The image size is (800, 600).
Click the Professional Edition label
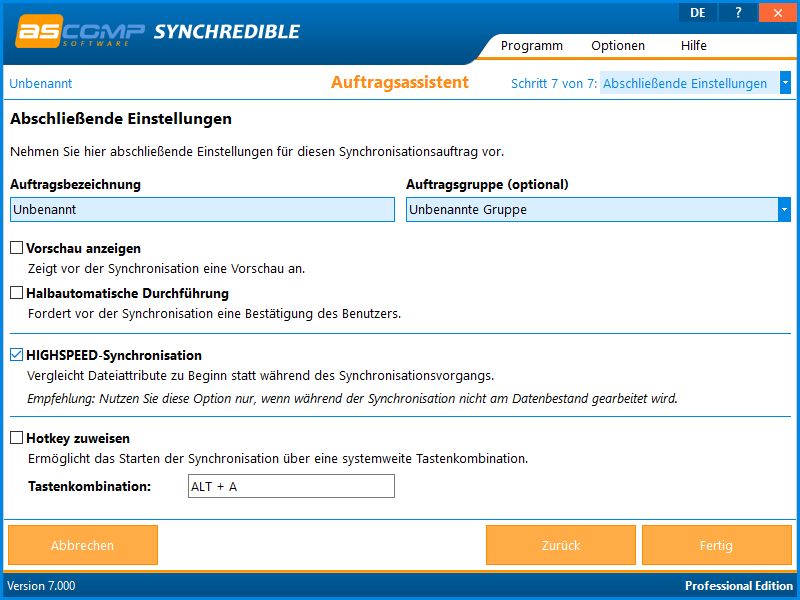(x=739, y=586)
